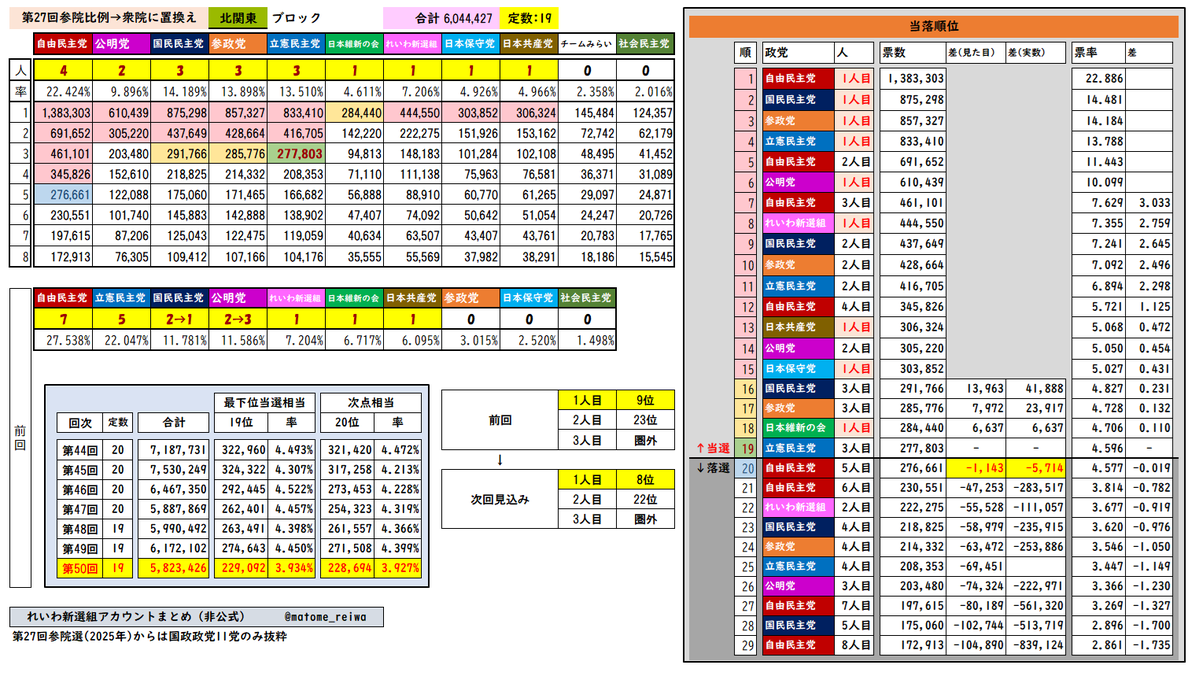Click the total 7,530,249
Image resolution: width=1199 pixels, height=676 pixels.
point(174,470)
